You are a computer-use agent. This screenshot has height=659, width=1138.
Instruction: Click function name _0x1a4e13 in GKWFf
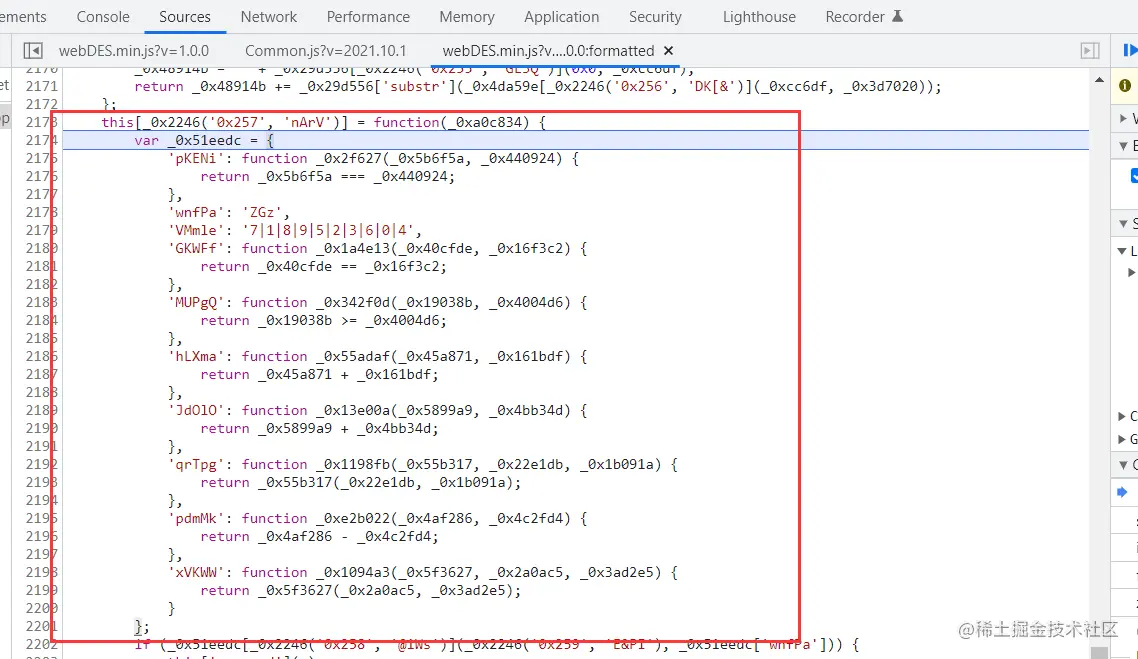click(353, 248)
